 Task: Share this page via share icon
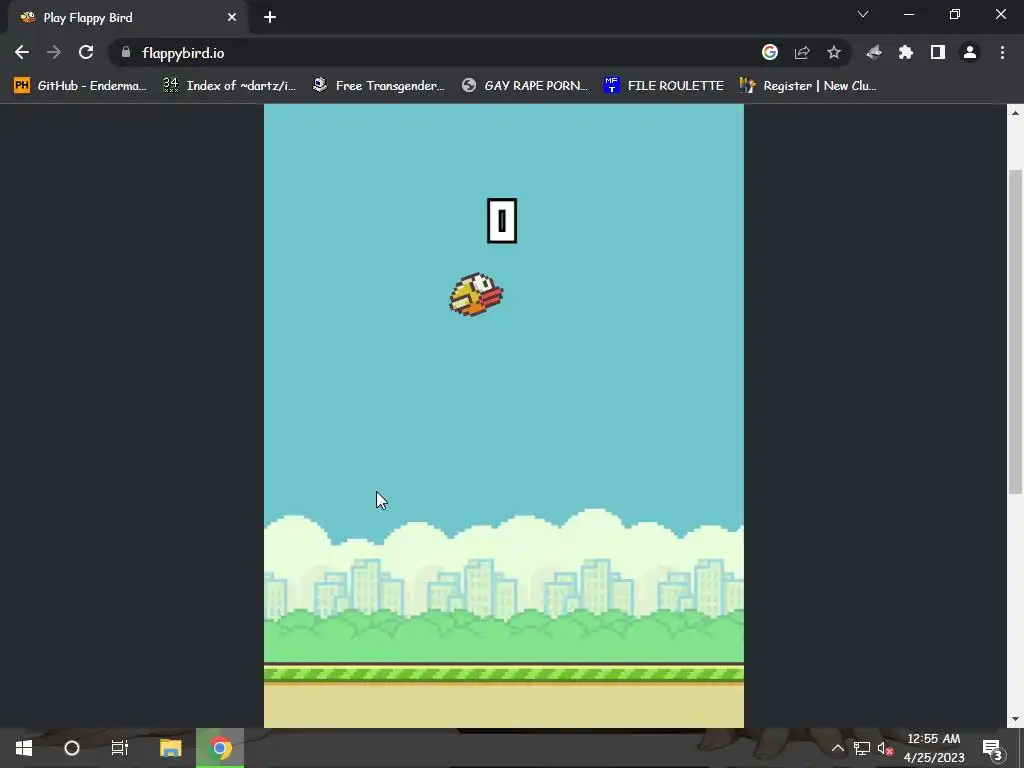(802, 52)
